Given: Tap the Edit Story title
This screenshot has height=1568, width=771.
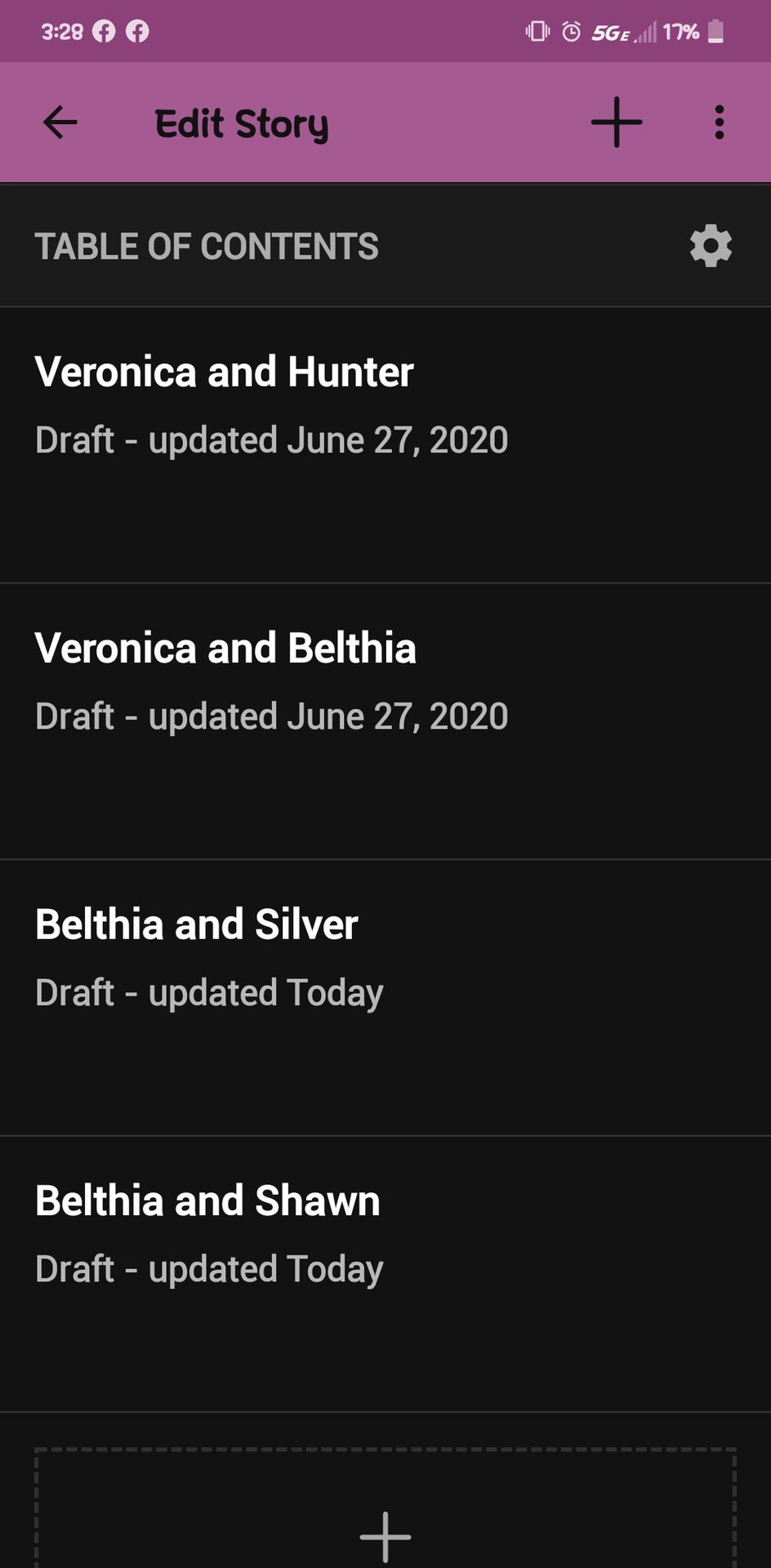Looking at the screenshot, I should tap(242, 124).
